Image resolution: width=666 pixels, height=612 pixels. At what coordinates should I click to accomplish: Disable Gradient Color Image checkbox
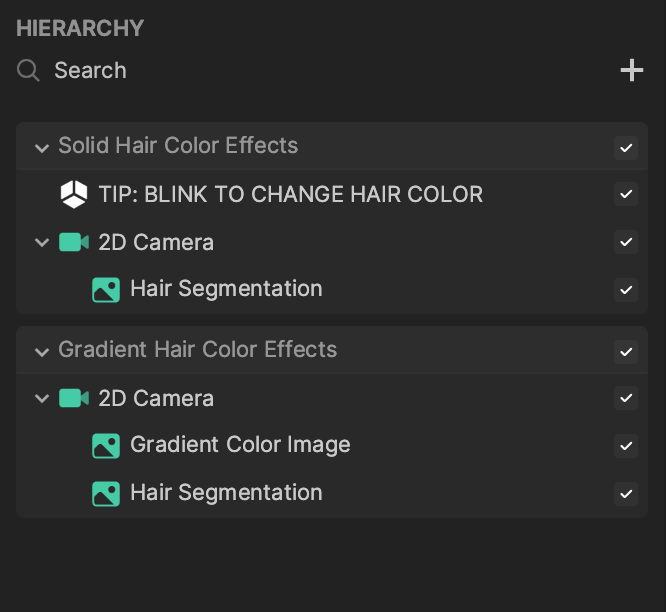626,446
